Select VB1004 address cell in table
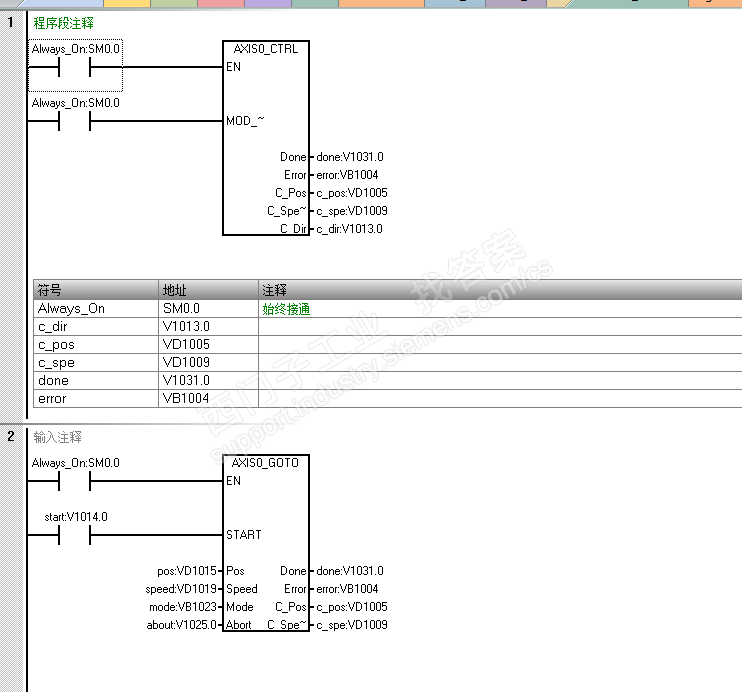 [x=208, y=399]
